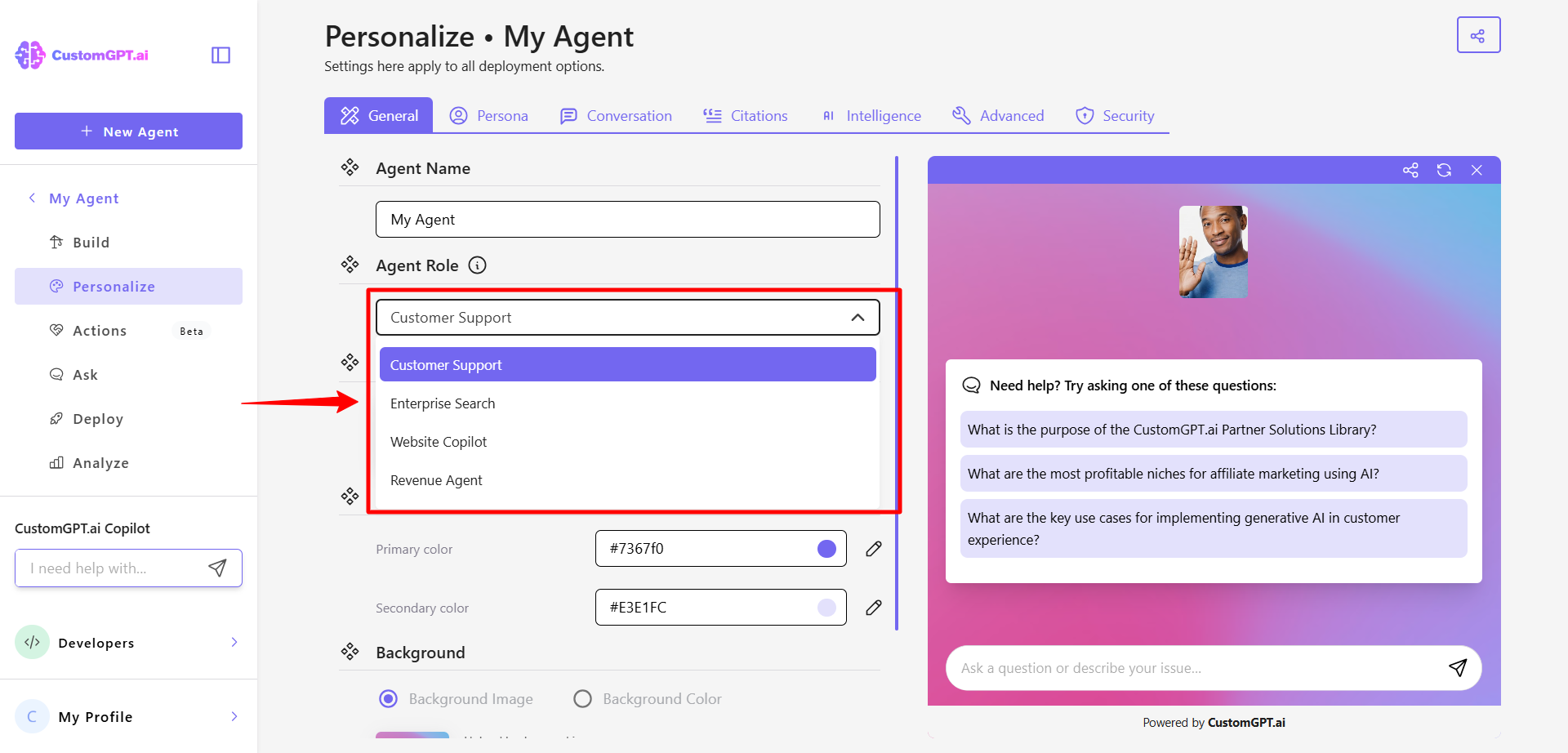The image size is (1568, 753).
Task: Expand the My Profile menu
Action: tap(234, 716)
